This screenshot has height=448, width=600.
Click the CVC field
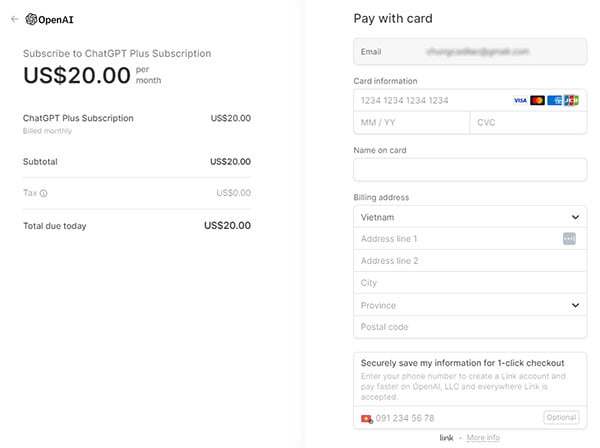pos(528,123)
